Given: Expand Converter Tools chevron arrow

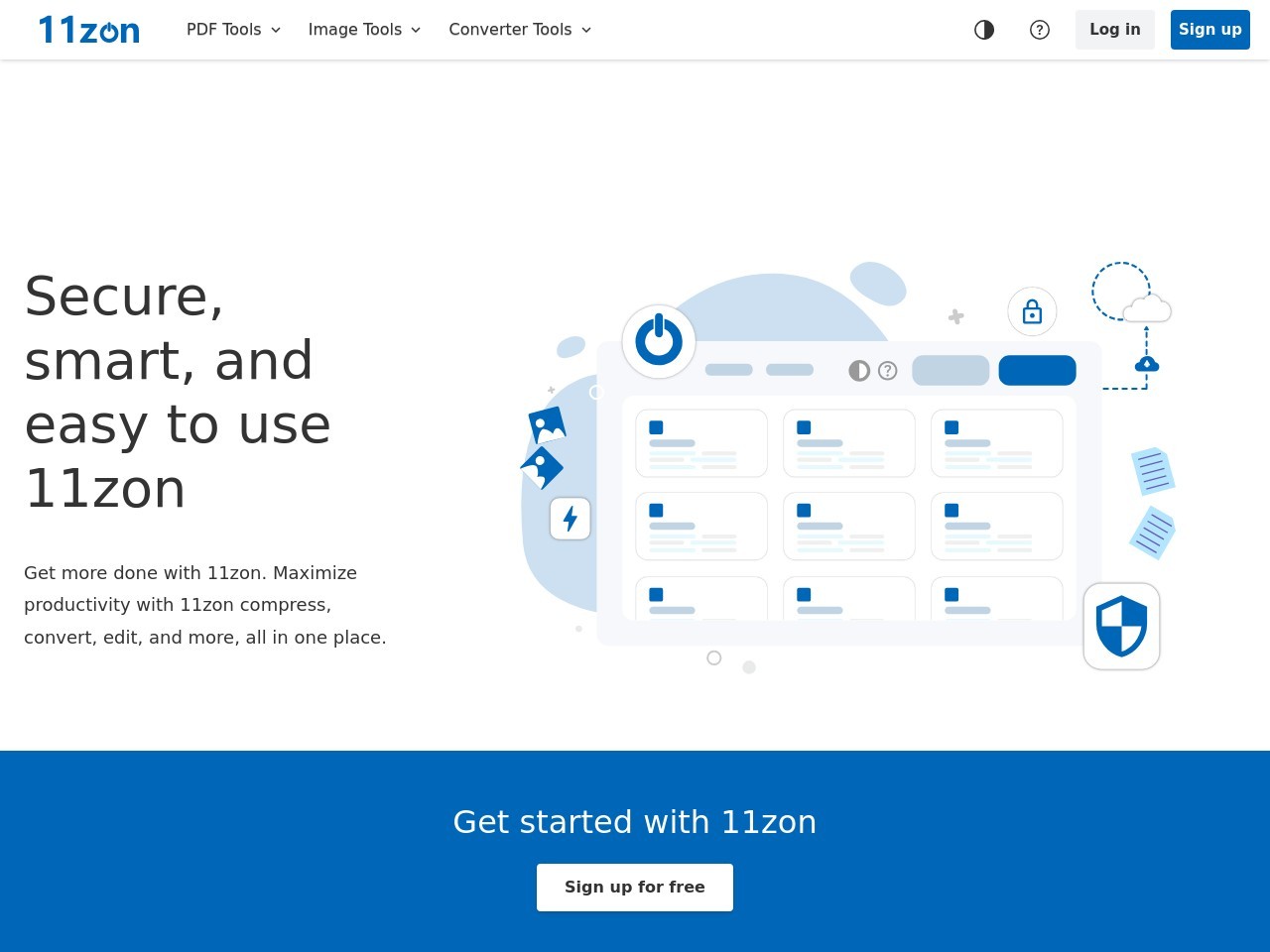Looking at the screenshot, I should pos(586,30).
